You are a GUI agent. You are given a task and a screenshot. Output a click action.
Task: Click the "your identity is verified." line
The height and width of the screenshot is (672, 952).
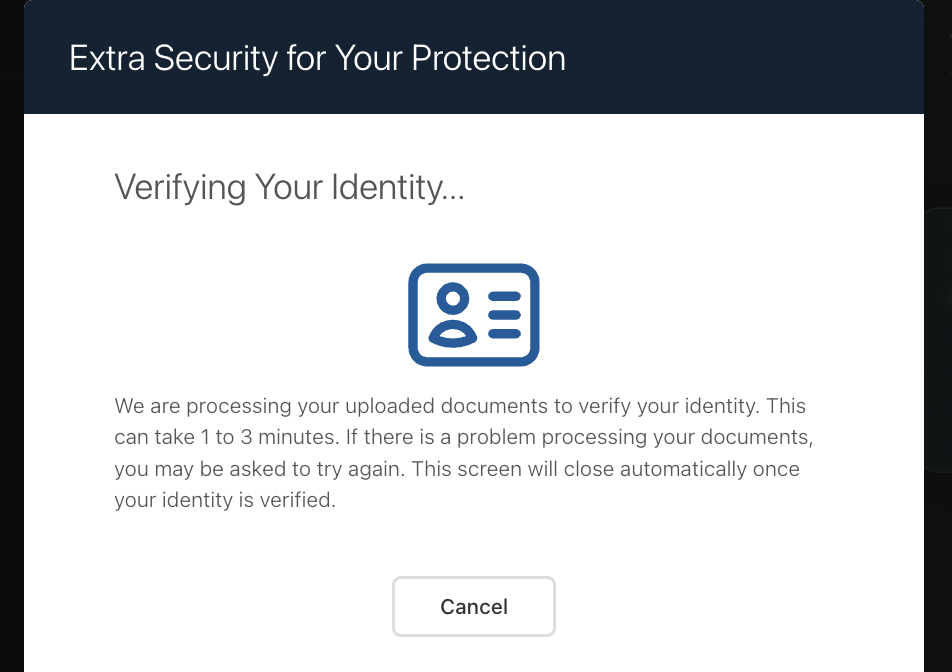click(225, 500)
